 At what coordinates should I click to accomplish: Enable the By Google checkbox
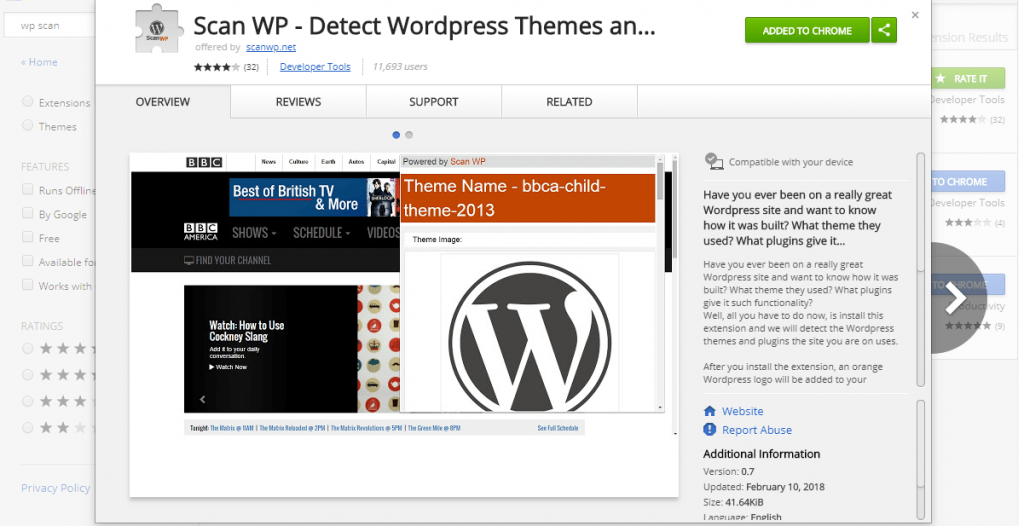point(27,213)
